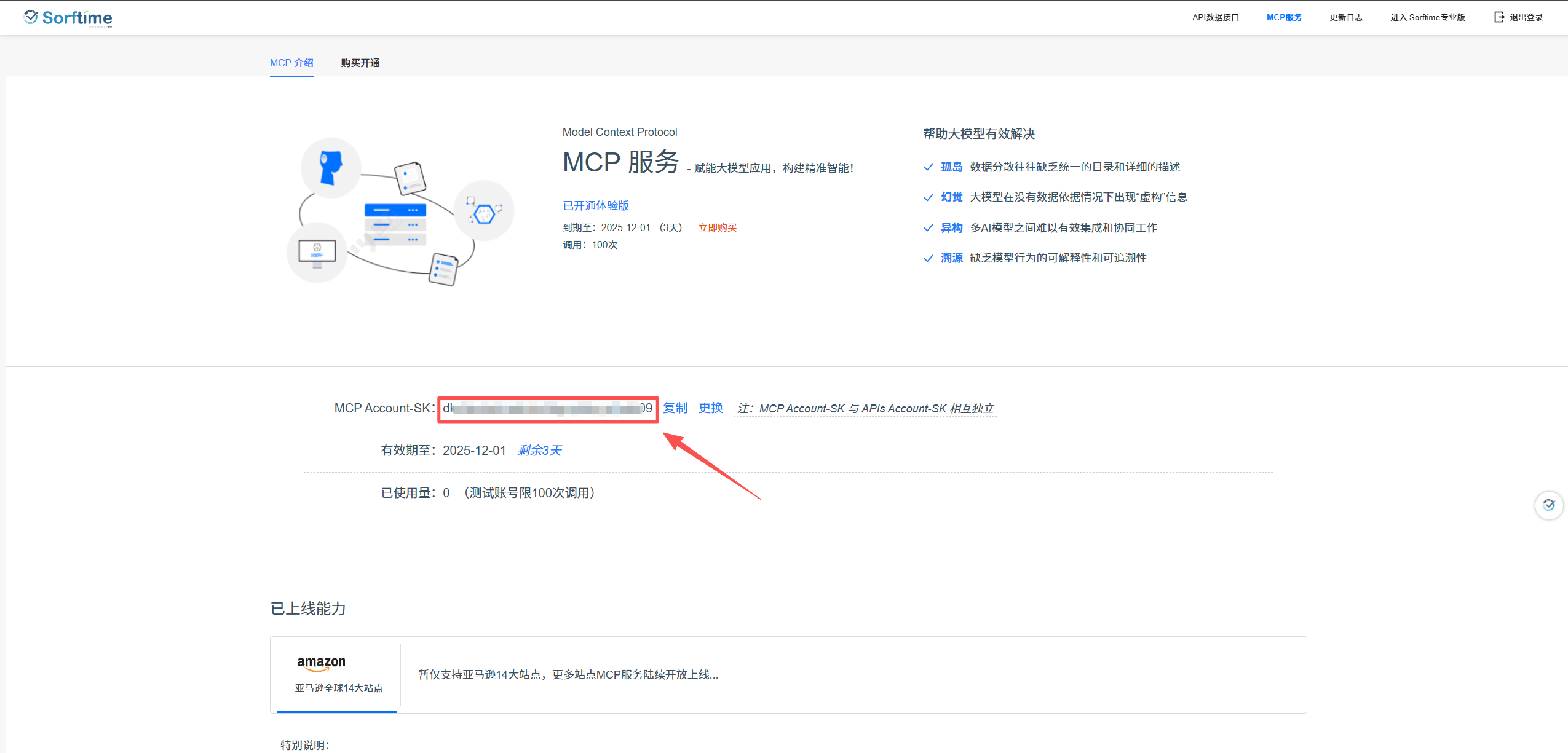Viewport: 1568px width, 753px height.
Task: Click the MCP illustration graphic
Action: (400, 211)
